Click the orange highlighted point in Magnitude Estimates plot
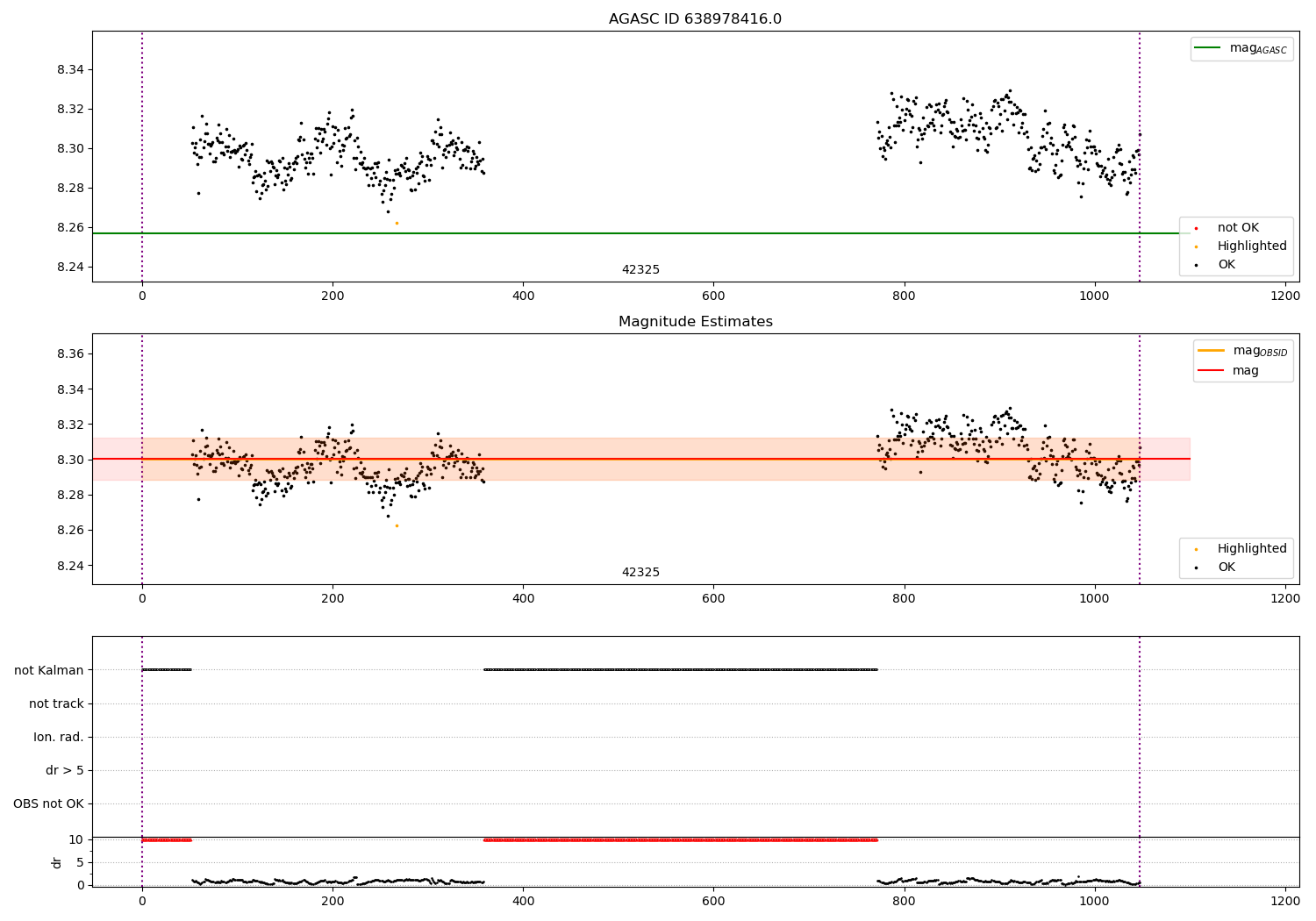The image size is (1316, 921). click(x=397, y=525)
